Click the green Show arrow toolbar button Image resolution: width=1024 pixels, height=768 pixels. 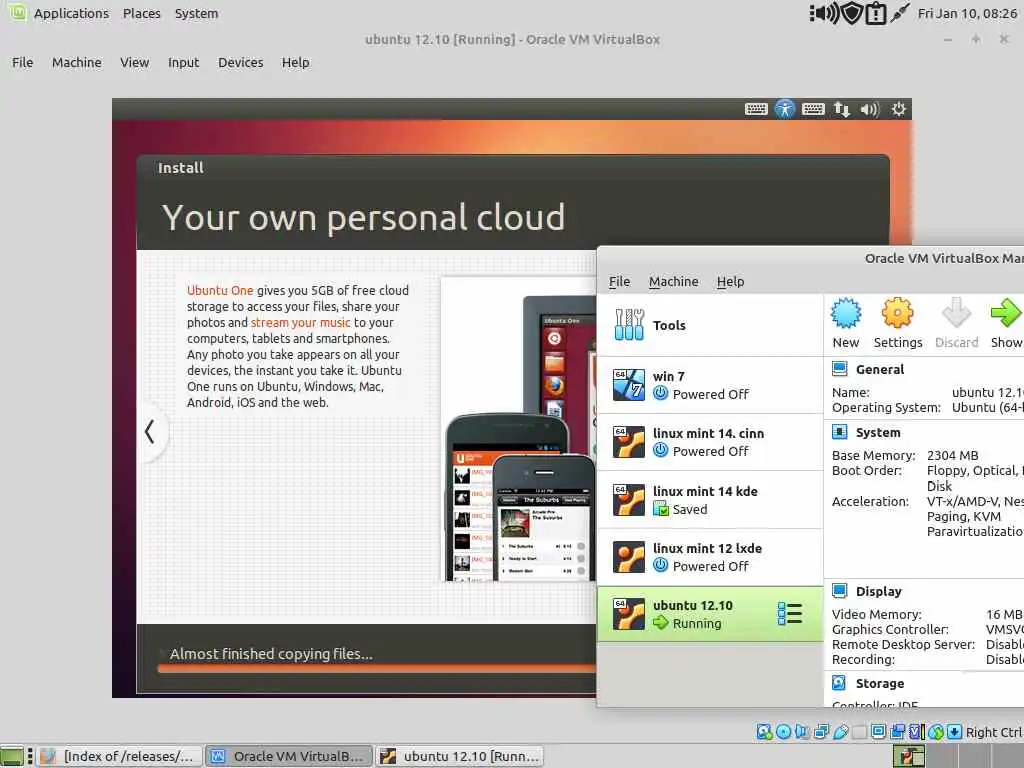1006,313
